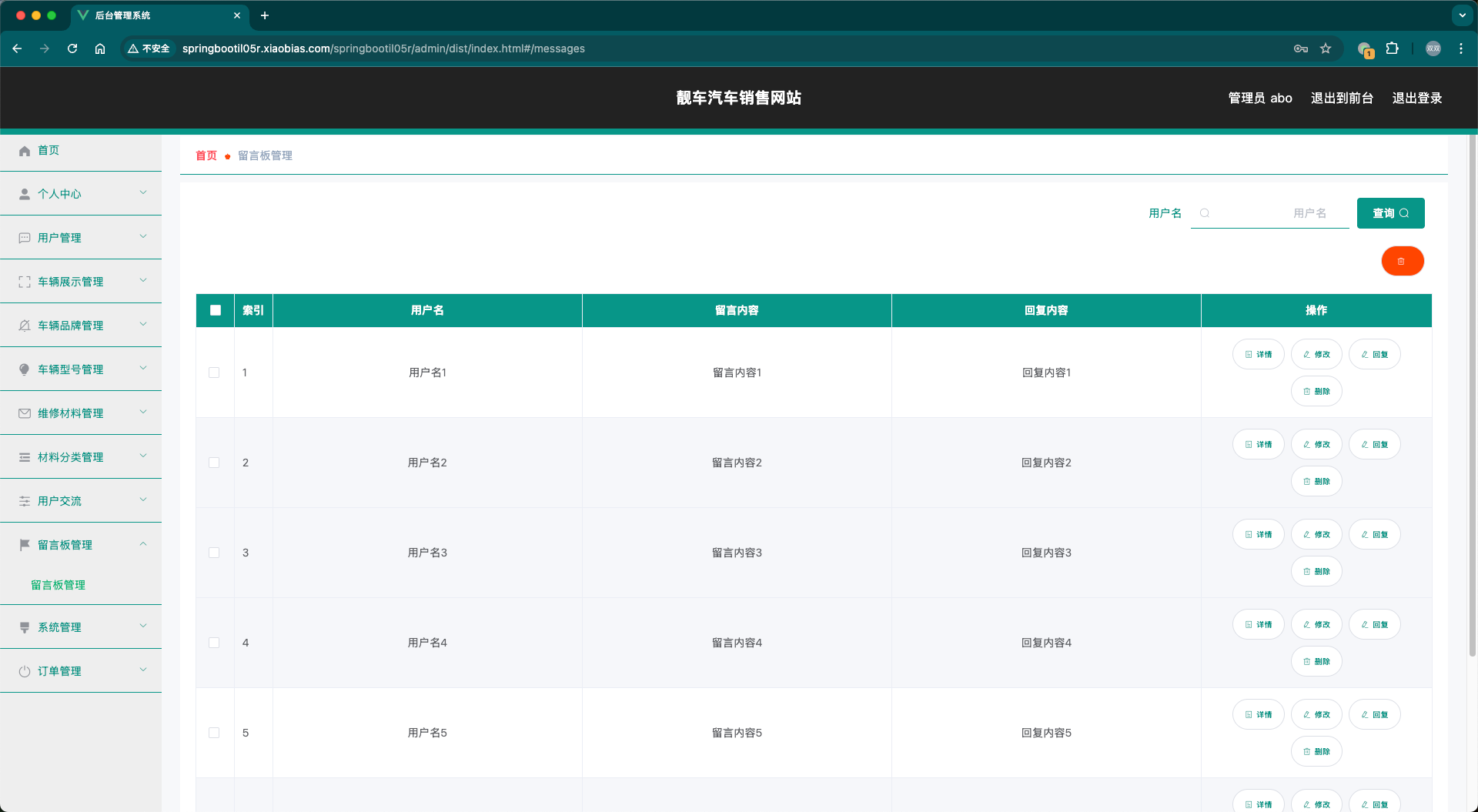Check the checkbox for row 用户名3

click(x=214, y=553)
